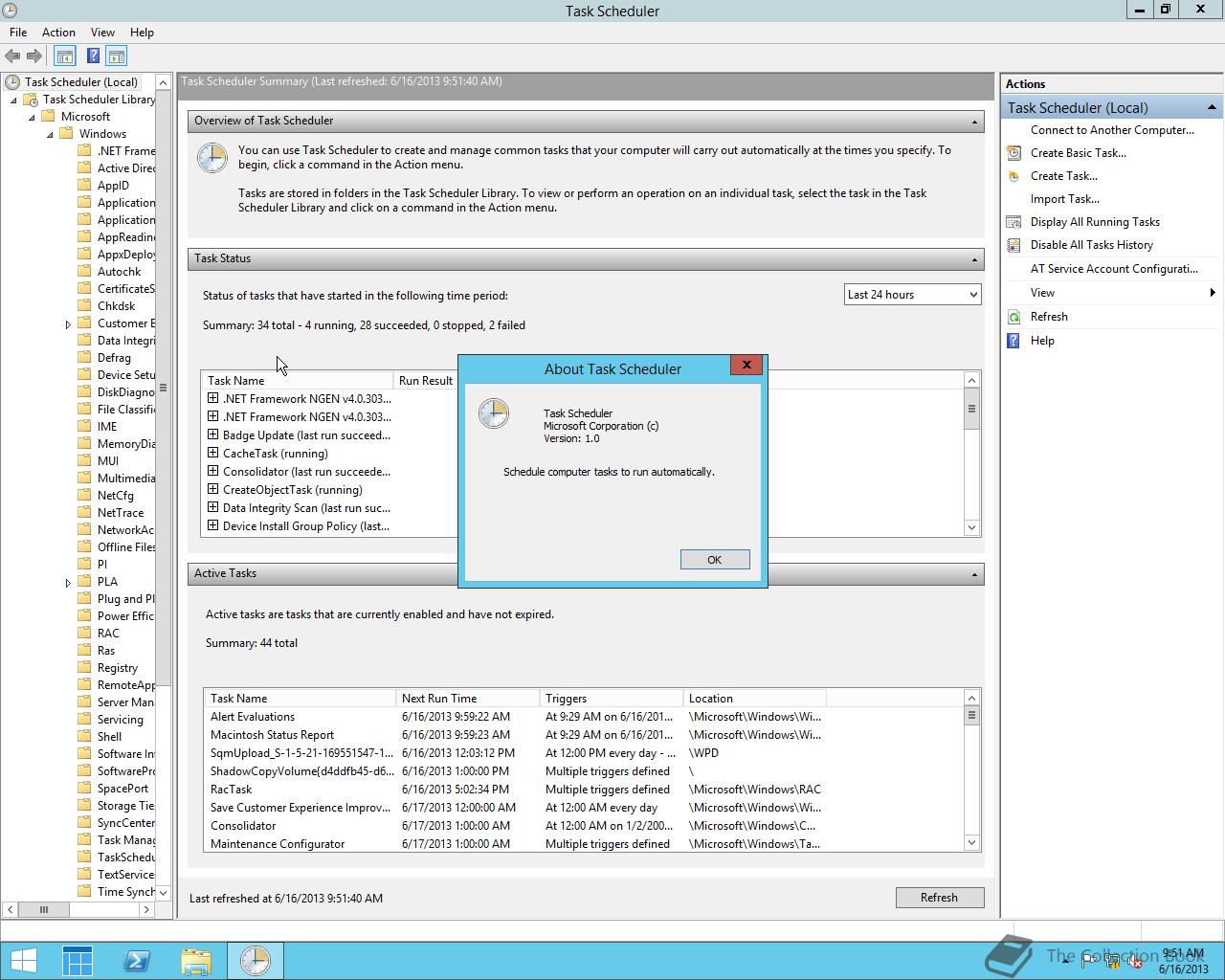Open PowerShell from the taskbar
Viewport: 1225px width, 980px height.
pos(137,961)
